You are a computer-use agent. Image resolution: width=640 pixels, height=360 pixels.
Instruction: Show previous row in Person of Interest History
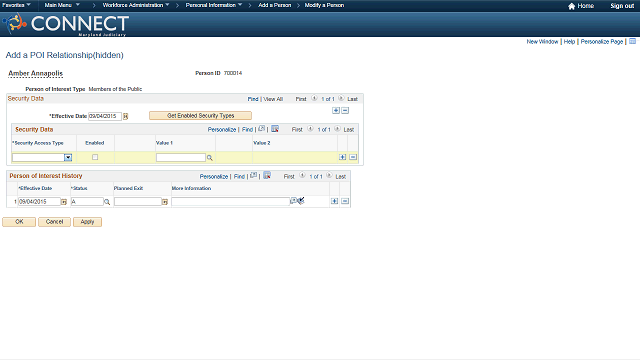302,176
